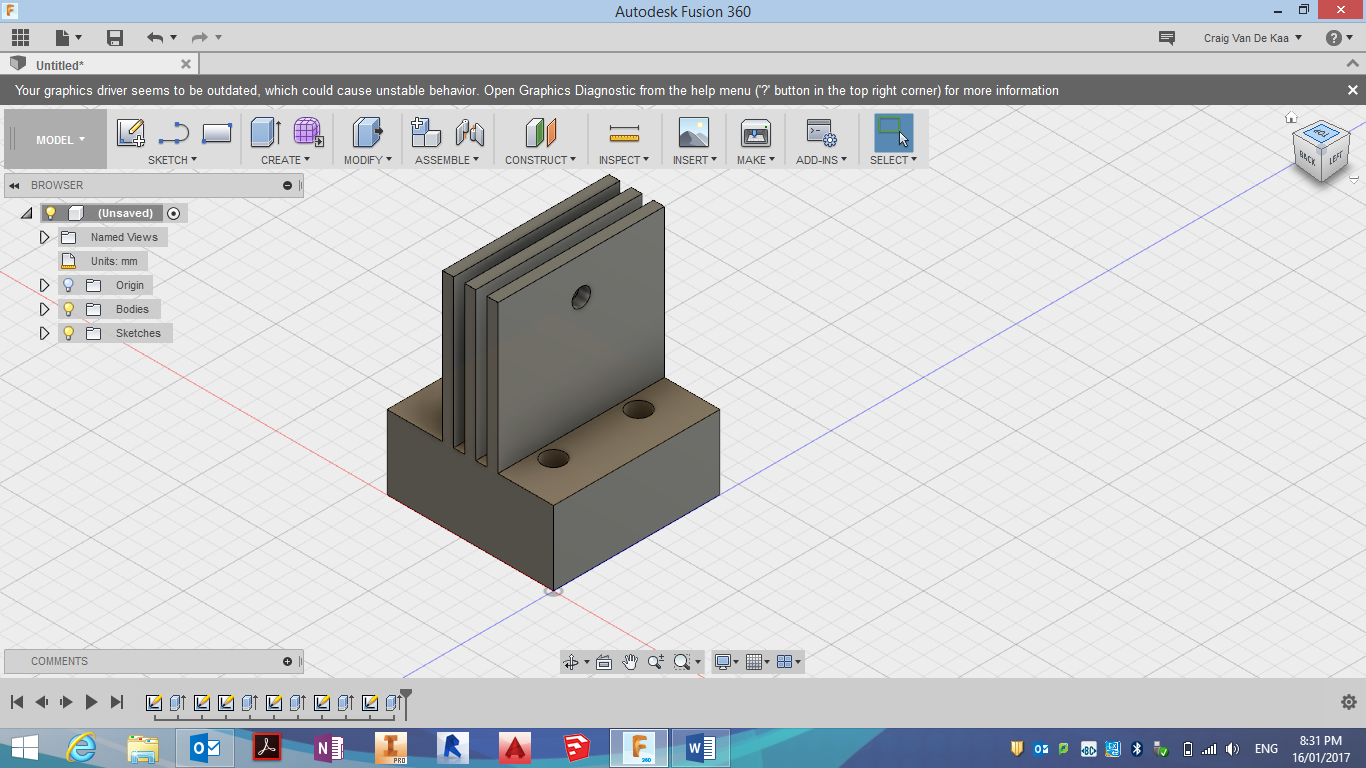Open the Viewports layout dropdown
This screenshot has height=768, width=1366.
coord(789,662)
